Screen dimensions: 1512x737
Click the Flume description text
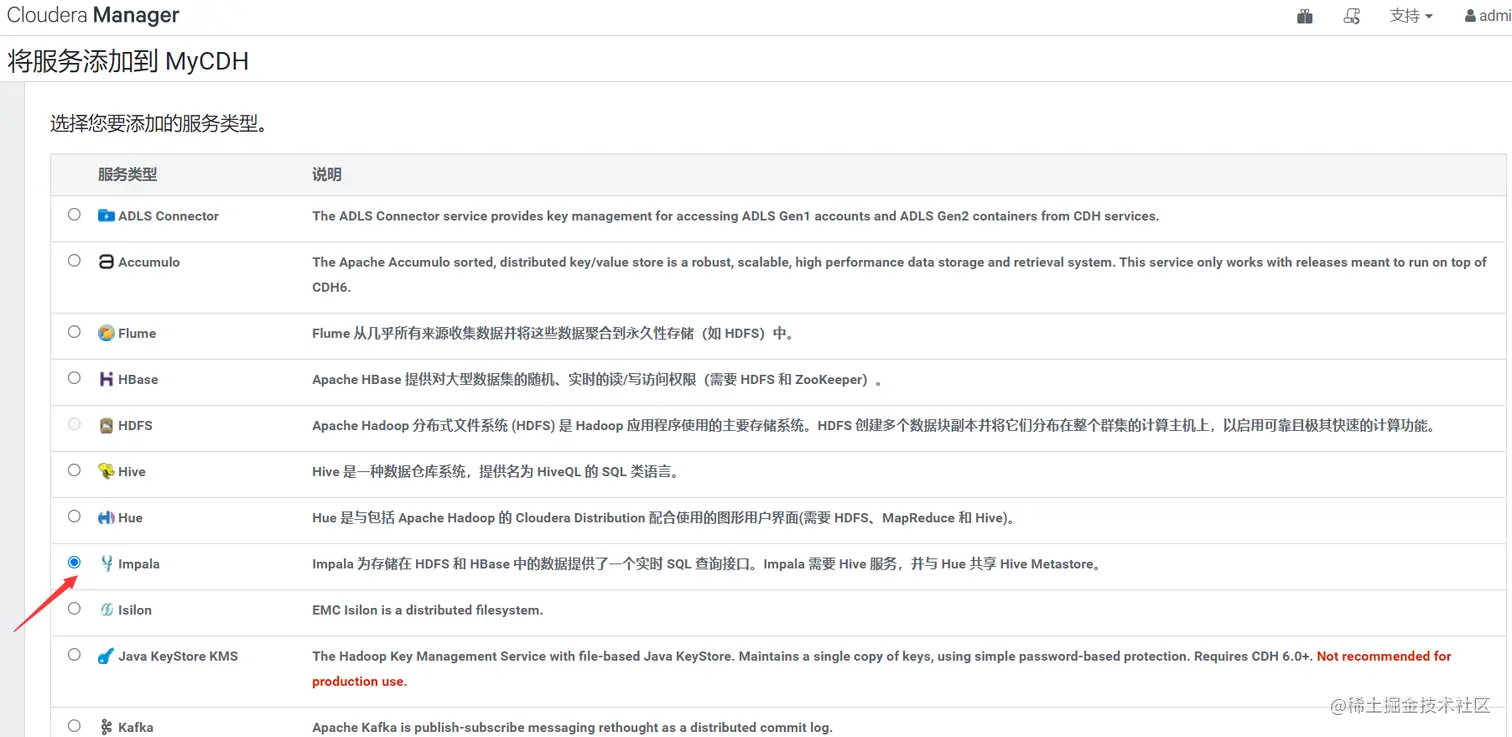click(556, 333)
